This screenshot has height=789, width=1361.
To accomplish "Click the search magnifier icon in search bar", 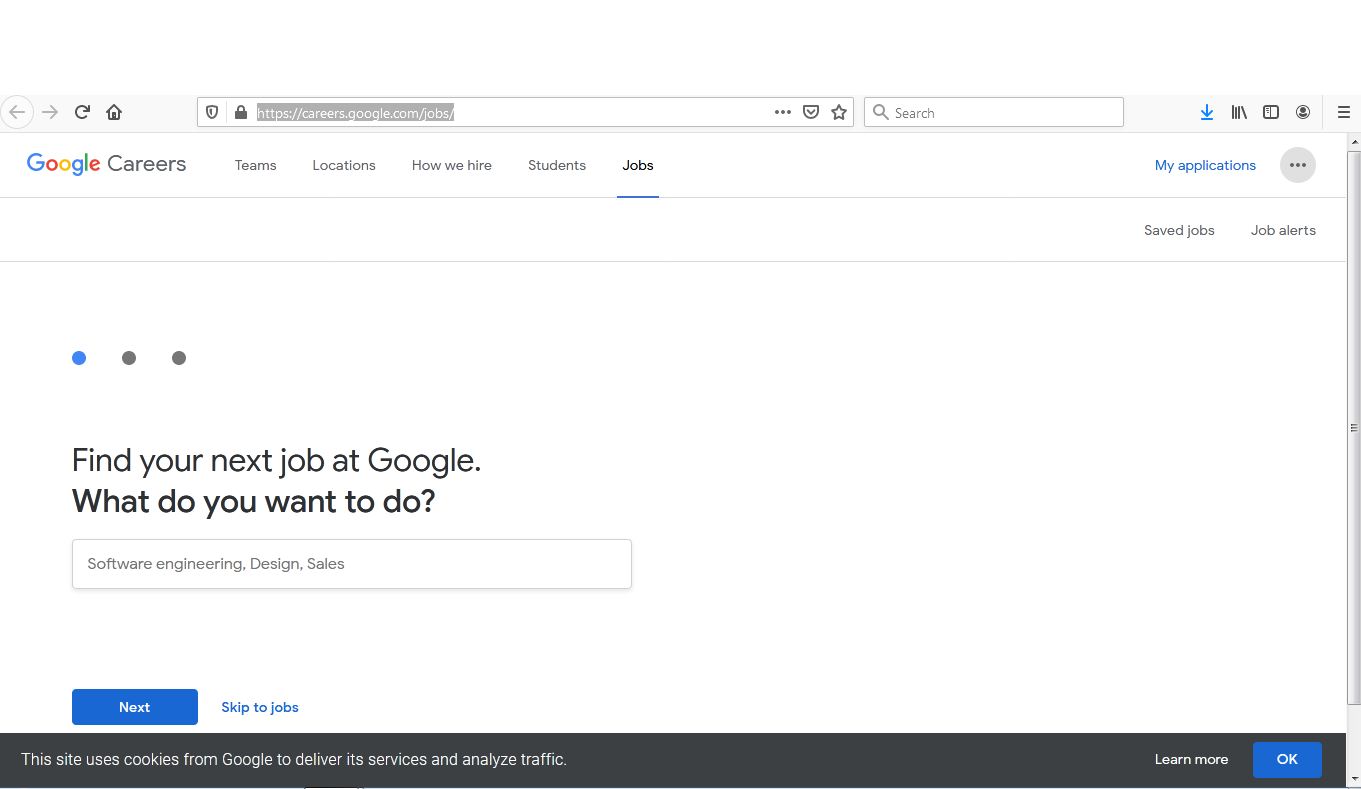I will (x=881, y=113).
